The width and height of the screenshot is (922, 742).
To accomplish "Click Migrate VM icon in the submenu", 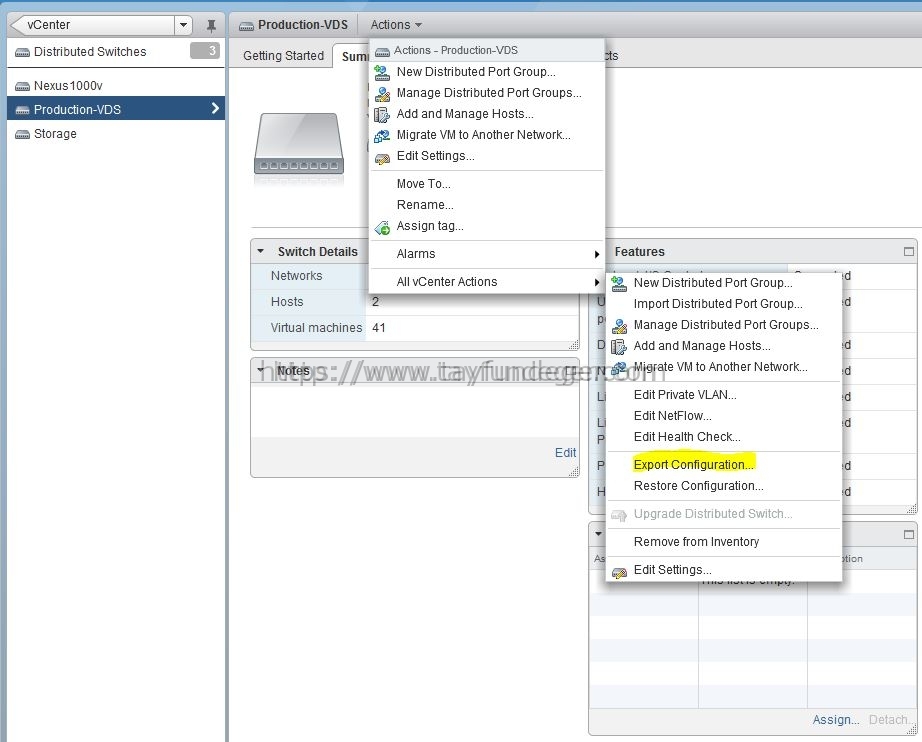I will tap(619, 368).
